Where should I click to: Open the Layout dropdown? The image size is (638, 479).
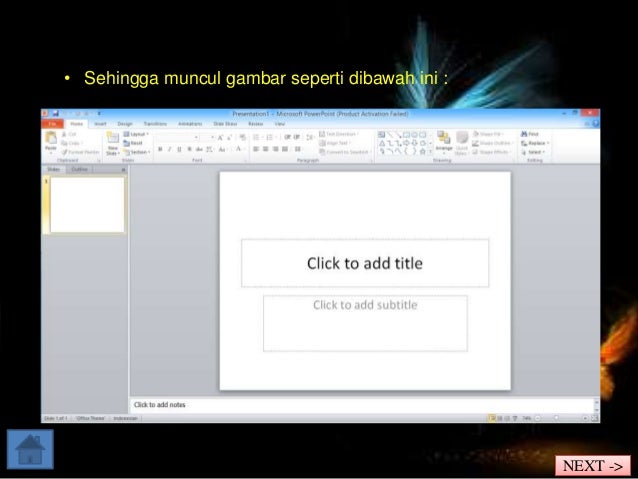coord(136,134)
